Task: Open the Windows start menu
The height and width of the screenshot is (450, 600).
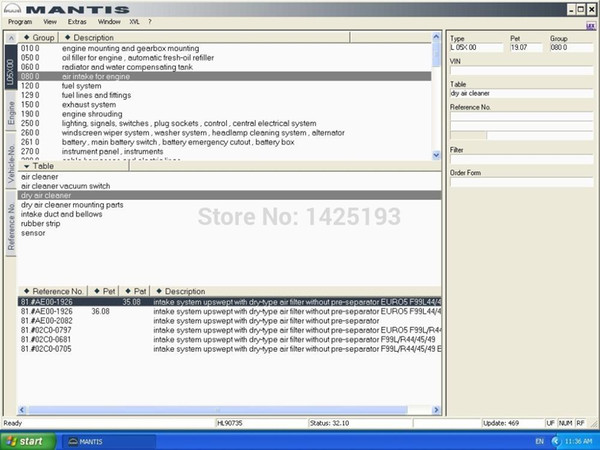Action: click(28, 441)
